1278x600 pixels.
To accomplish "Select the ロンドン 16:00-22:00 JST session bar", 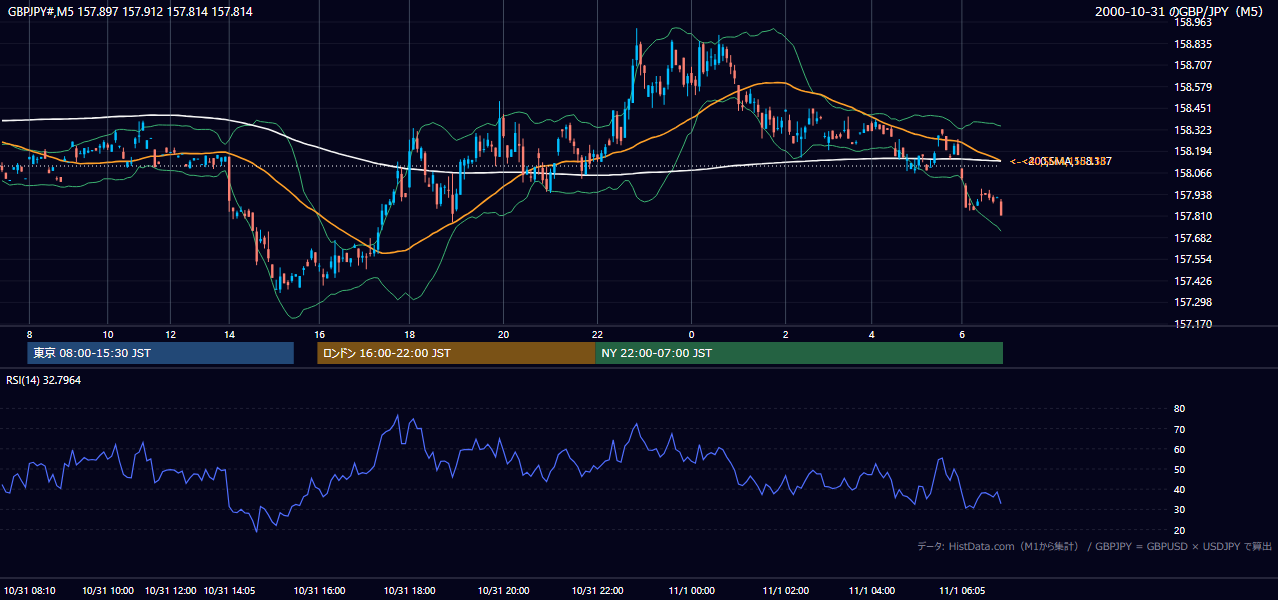I will pyautogui.click(x=456, y=353).
